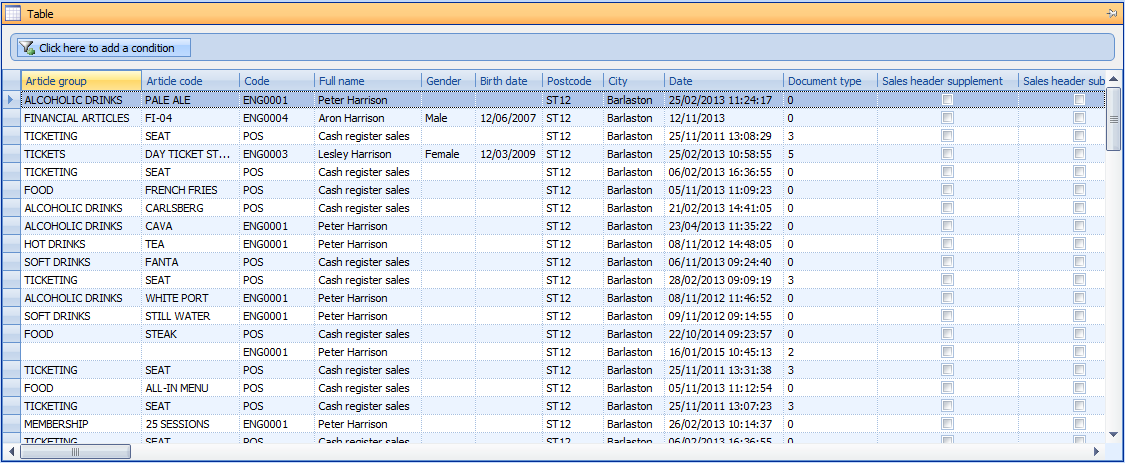
Task: Click the horizontal scrollbar left arrow
Action: (12, 451)
